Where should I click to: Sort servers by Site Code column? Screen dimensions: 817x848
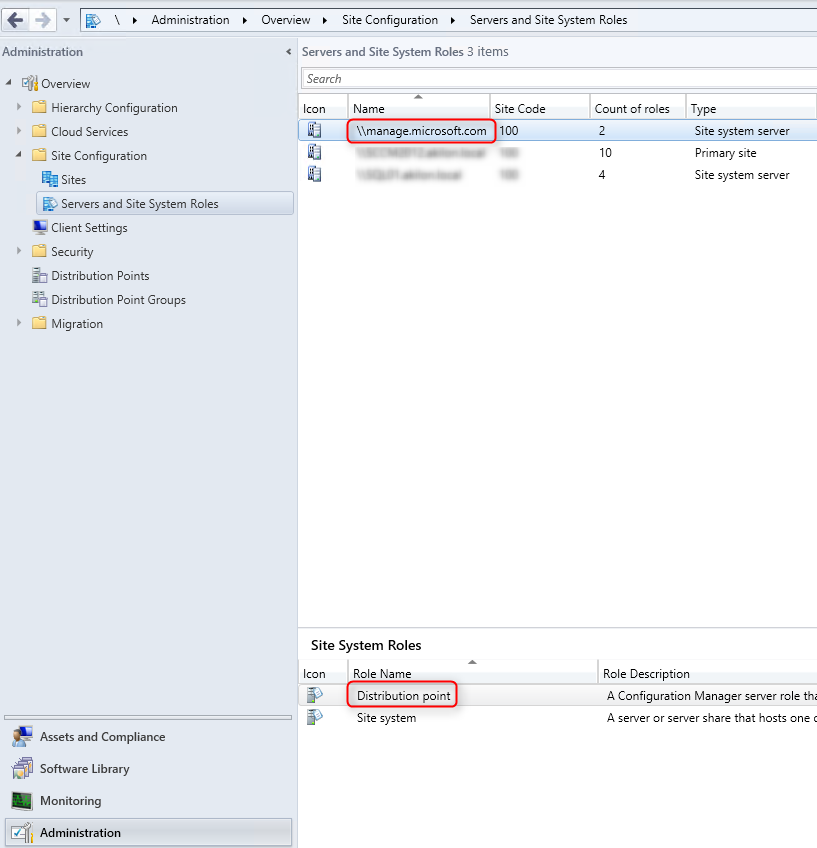point(540,109)
